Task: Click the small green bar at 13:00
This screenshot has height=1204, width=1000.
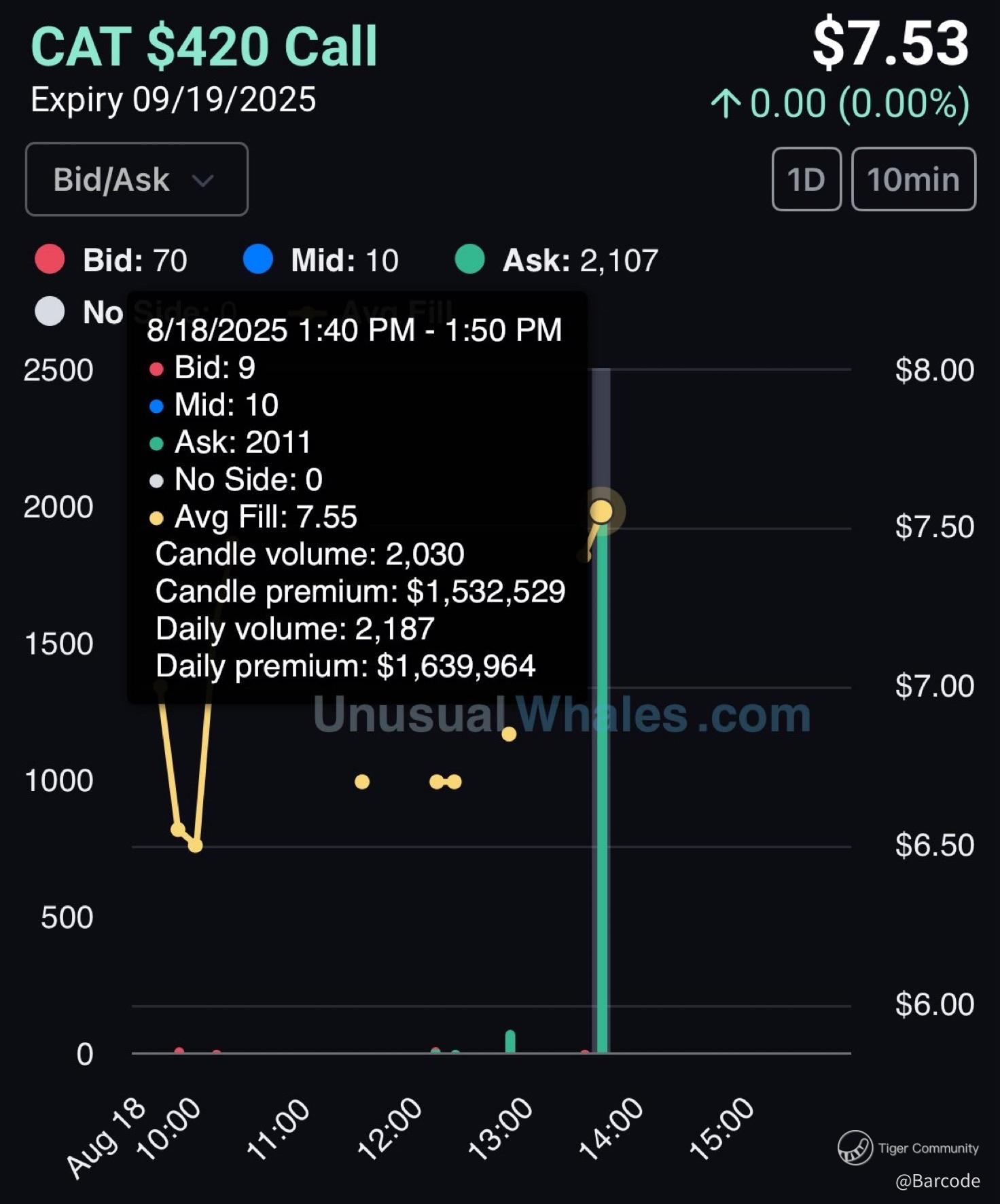Action: (x=510, y=1042)
